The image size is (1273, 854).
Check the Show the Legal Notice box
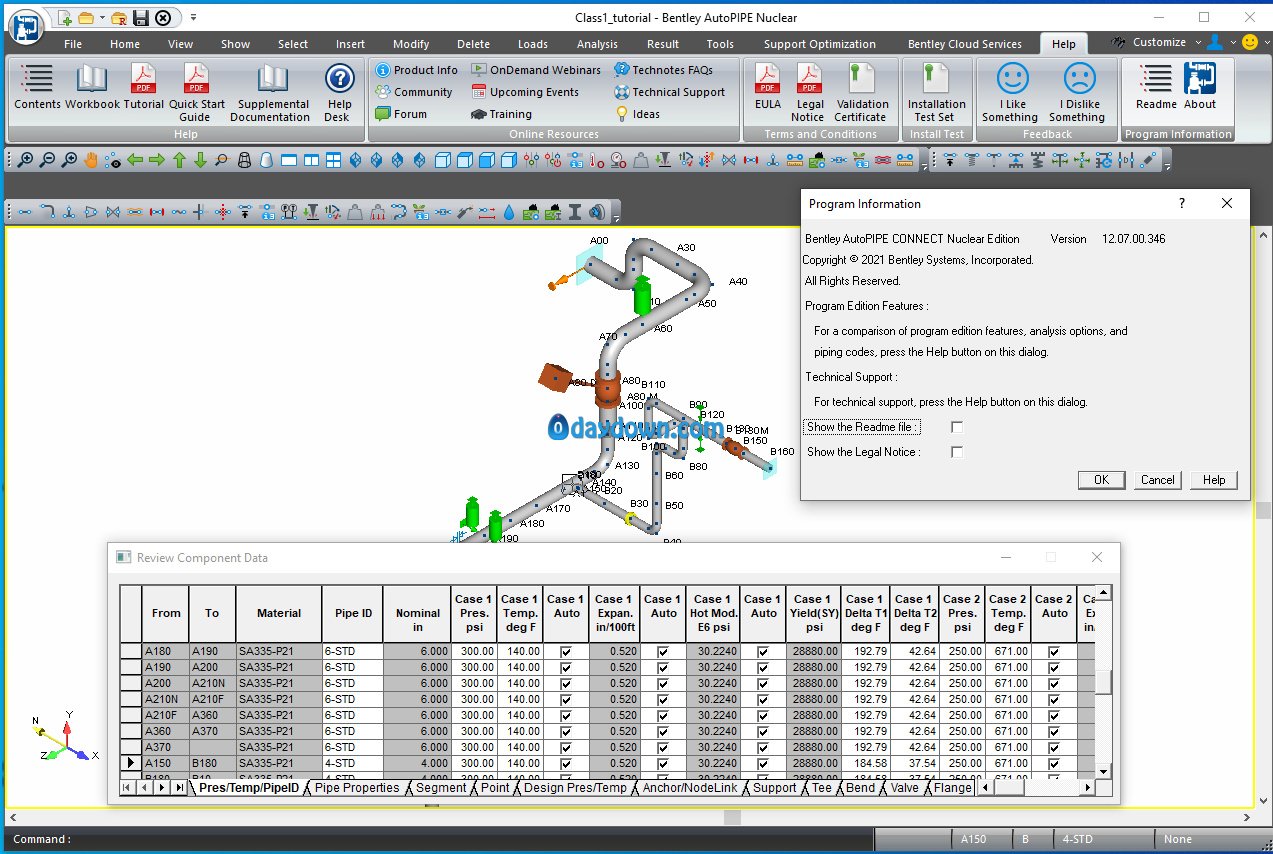pos(957,452)
